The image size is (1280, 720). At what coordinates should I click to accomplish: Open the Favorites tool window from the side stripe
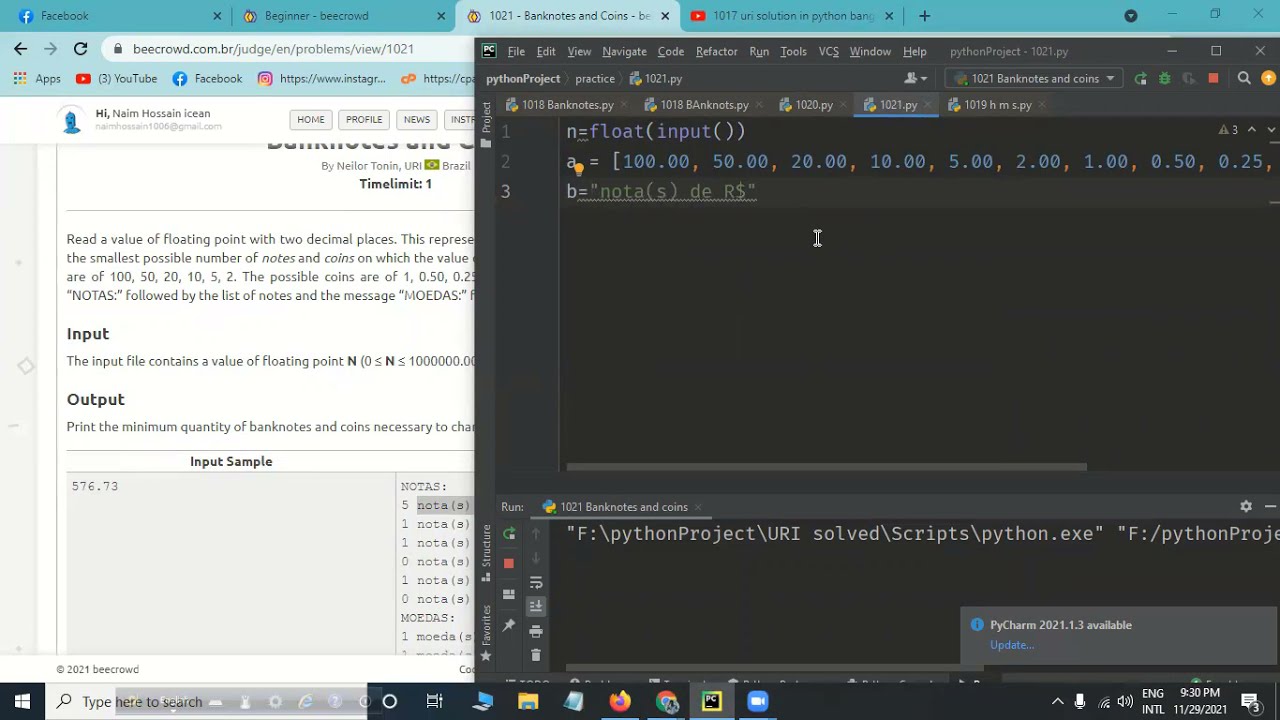pos(486,632)
